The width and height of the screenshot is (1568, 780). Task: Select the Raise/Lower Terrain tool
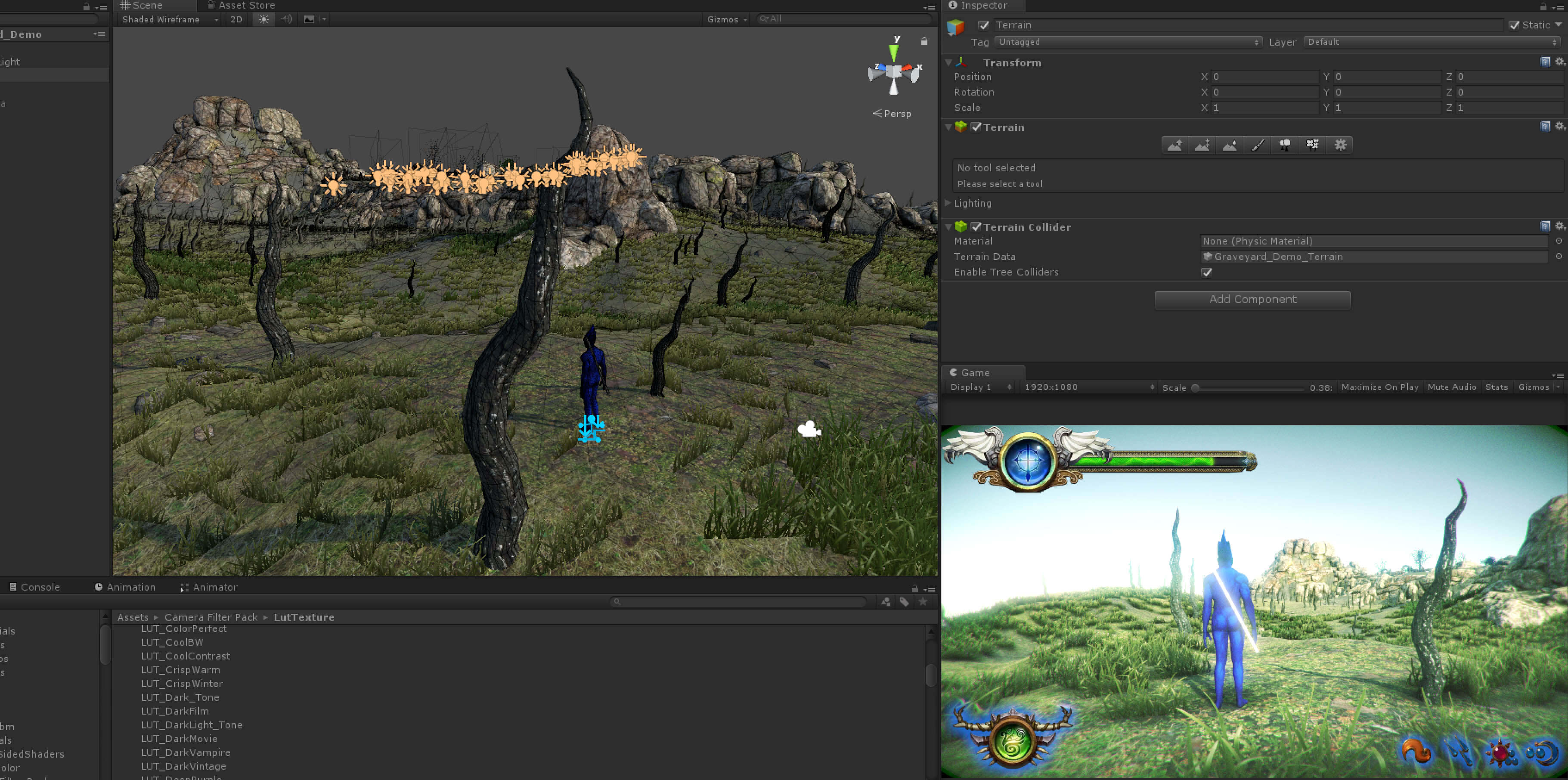[x=1175, y=145]
